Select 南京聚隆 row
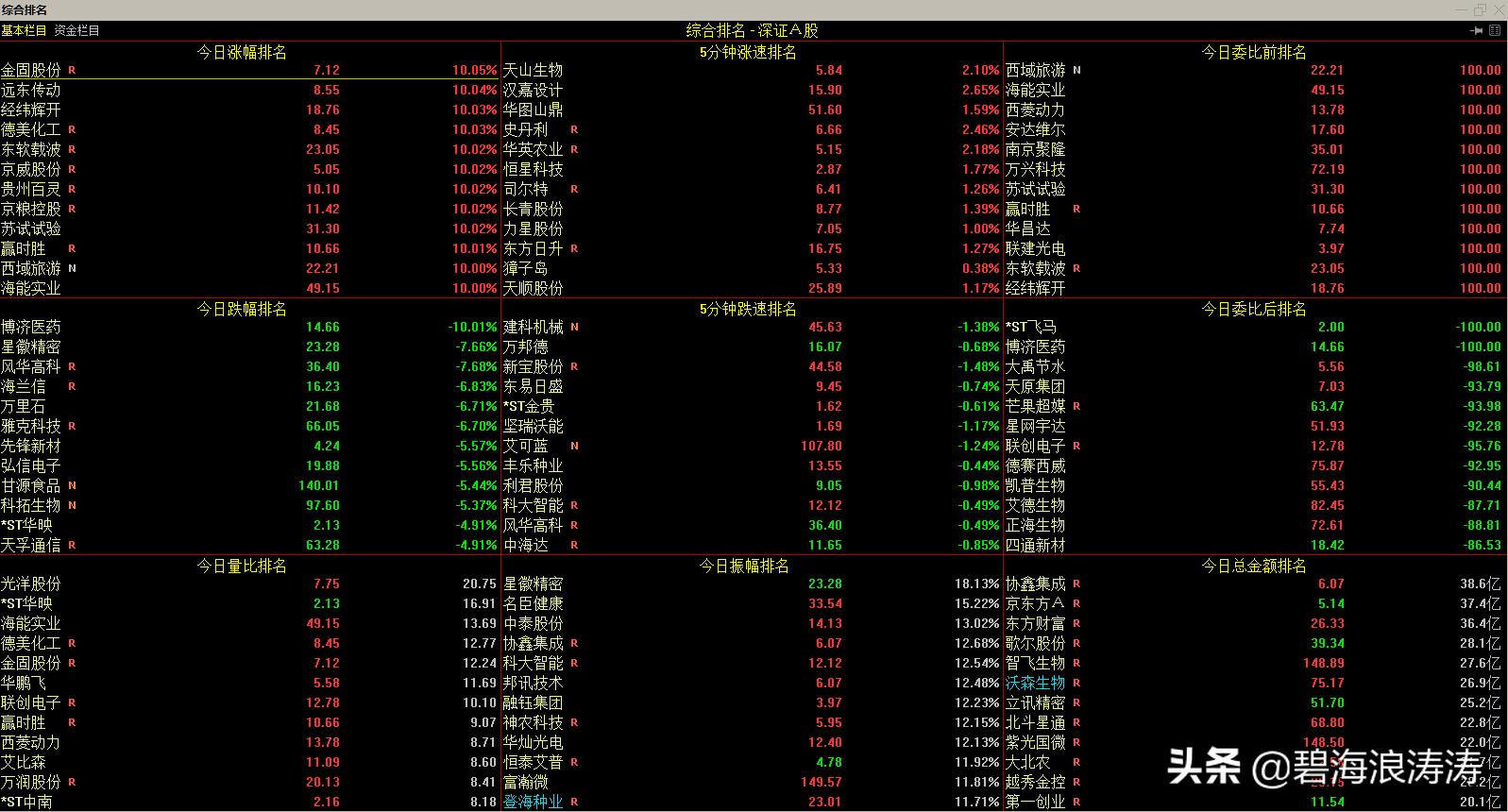This screenshot has width=1508, height=812. coord(1254,149)
